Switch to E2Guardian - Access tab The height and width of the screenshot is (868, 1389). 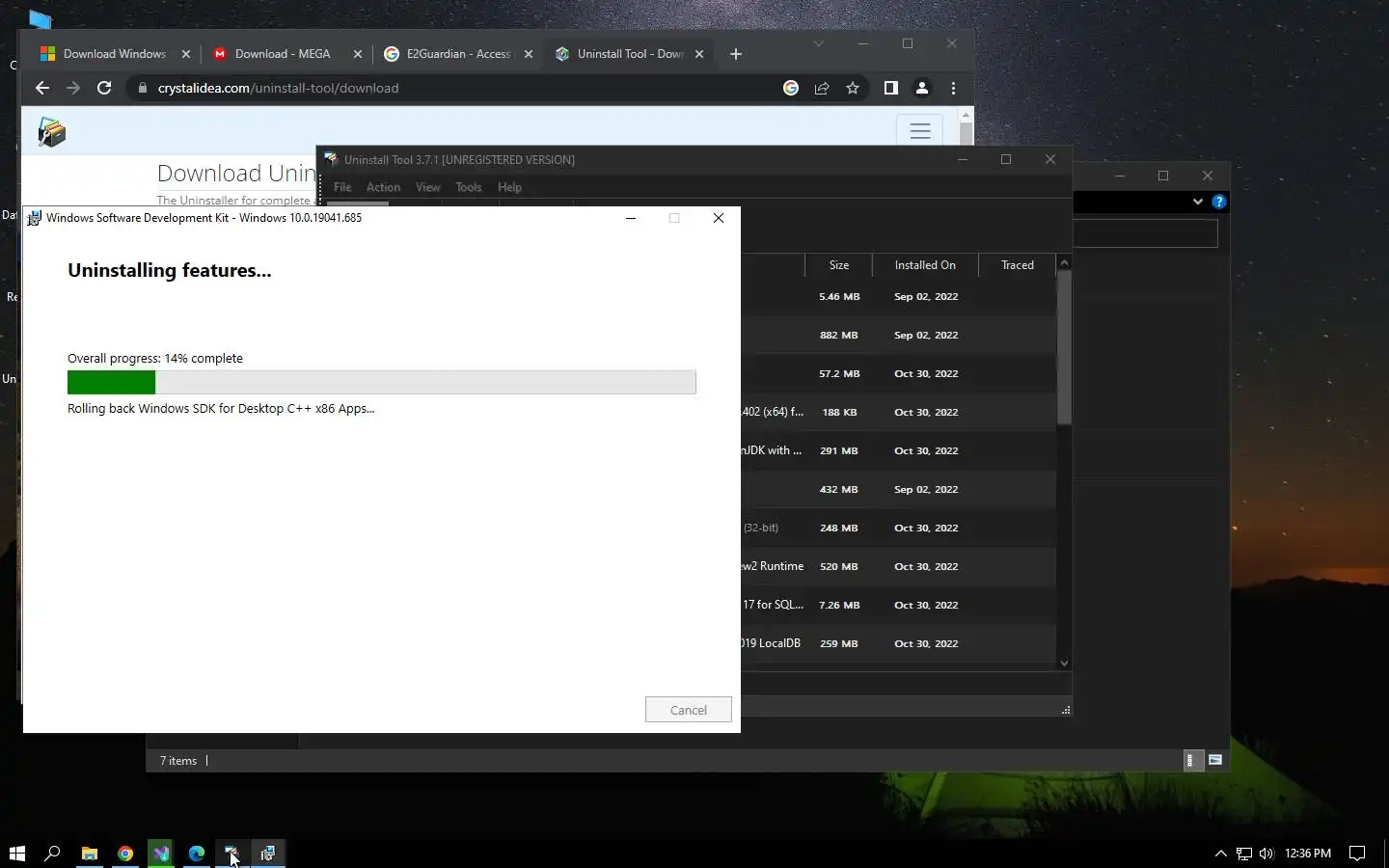(458, 54)
